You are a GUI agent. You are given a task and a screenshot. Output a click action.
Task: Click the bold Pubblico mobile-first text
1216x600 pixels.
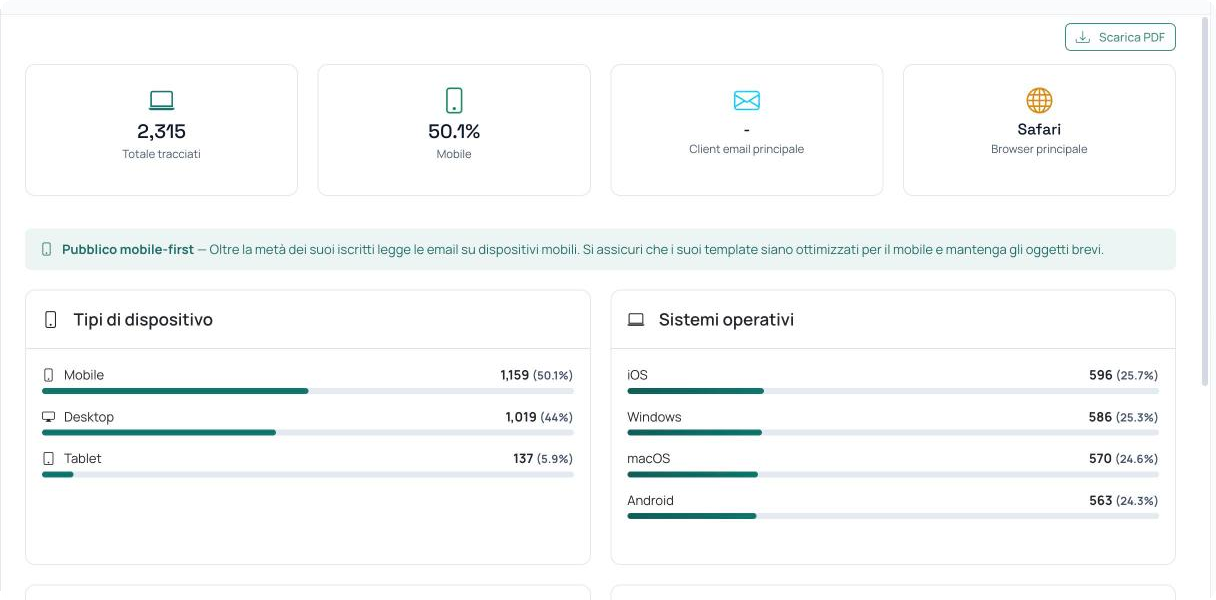pos(128,249)
